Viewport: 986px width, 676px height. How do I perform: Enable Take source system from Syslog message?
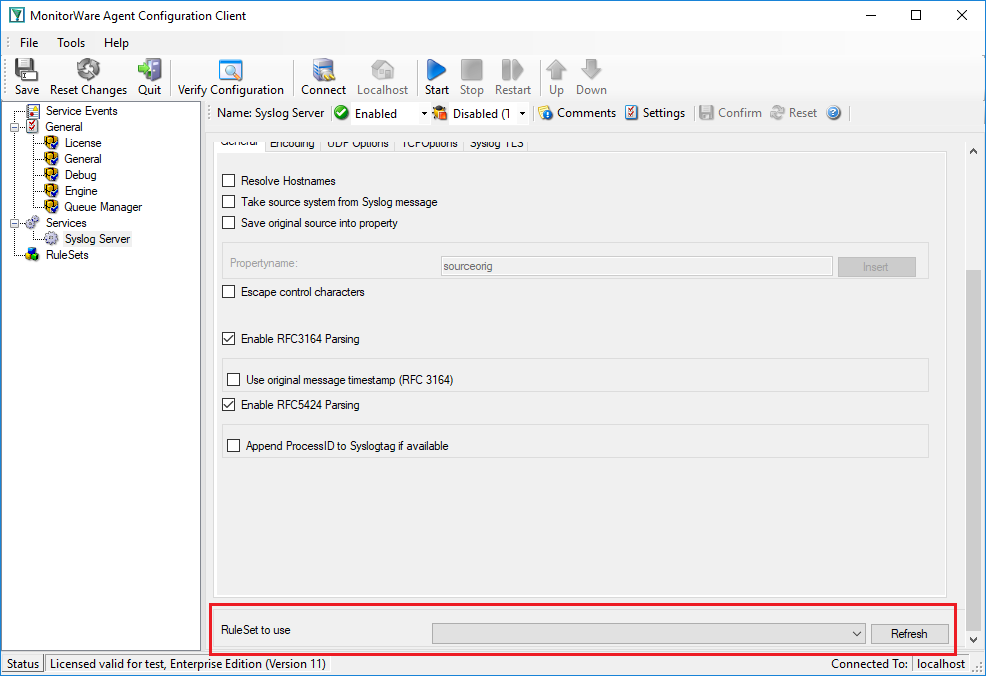pyautogui.click(x=229, y=201)
